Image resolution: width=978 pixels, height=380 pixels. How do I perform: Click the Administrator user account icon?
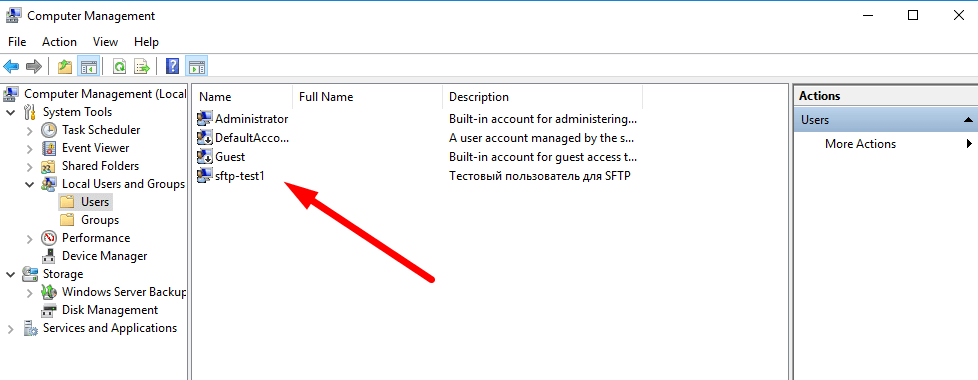point(205,119)
